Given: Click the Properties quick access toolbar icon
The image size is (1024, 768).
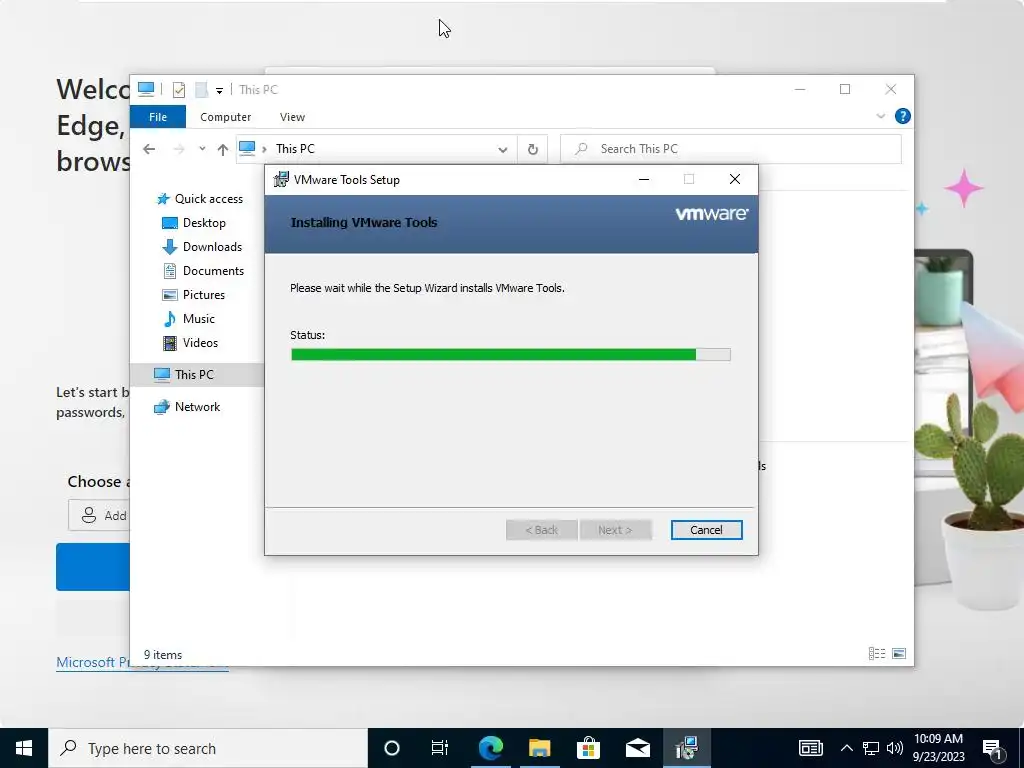Looking at the screenshot, I should [x=178, y=89].
